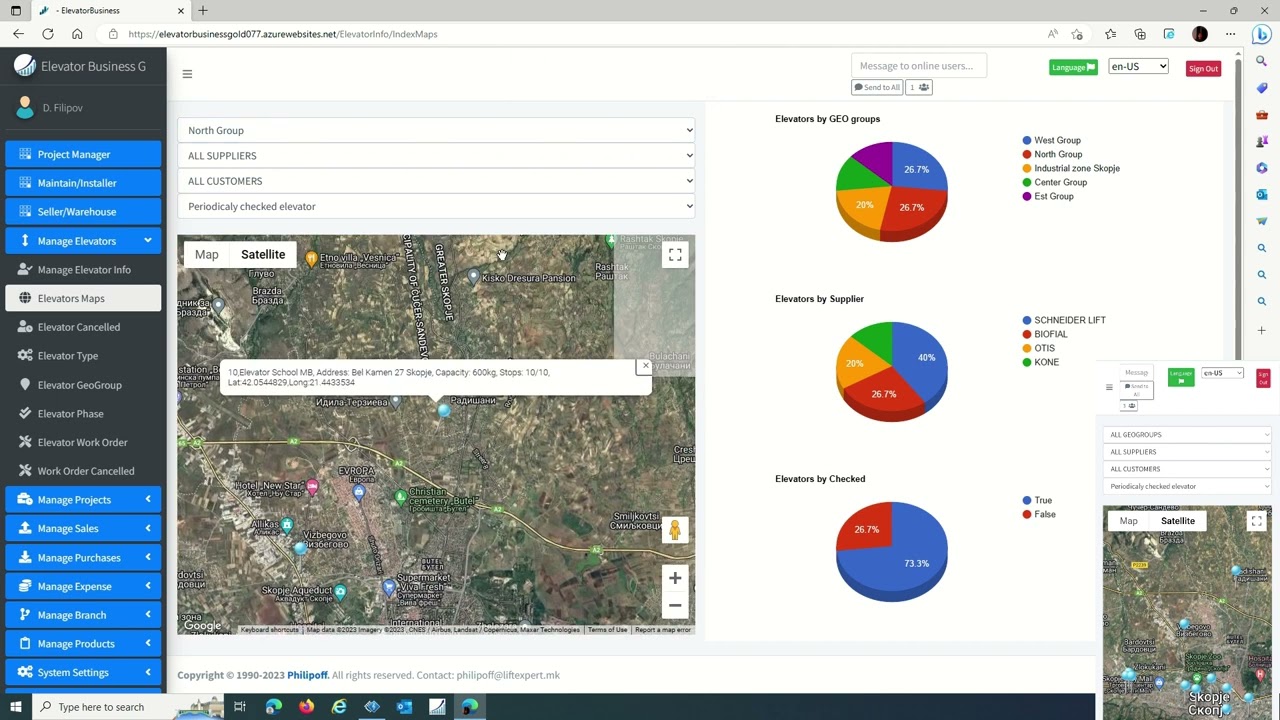Zoom out on the main map

point(675,605)
